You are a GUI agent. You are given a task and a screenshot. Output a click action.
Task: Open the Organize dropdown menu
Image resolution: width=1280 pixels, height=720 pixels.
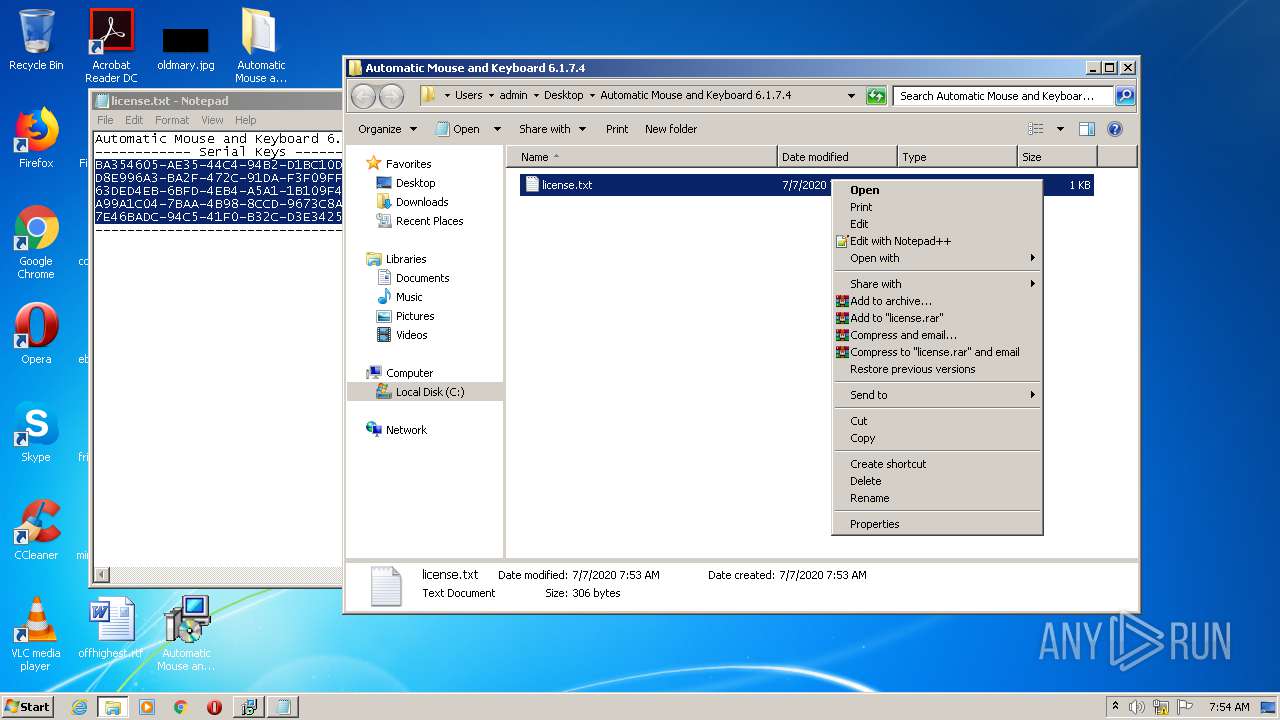[x=387, y=129]
